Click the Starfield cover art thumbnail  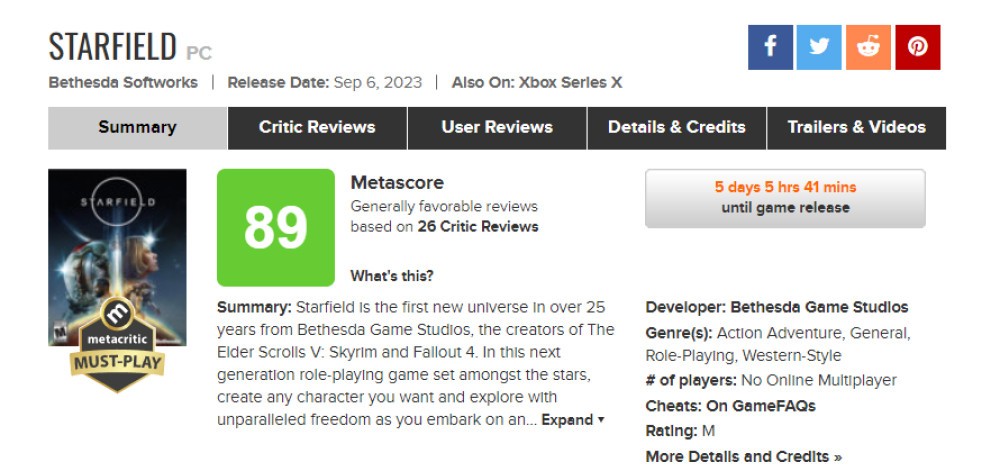pos(117,257)
